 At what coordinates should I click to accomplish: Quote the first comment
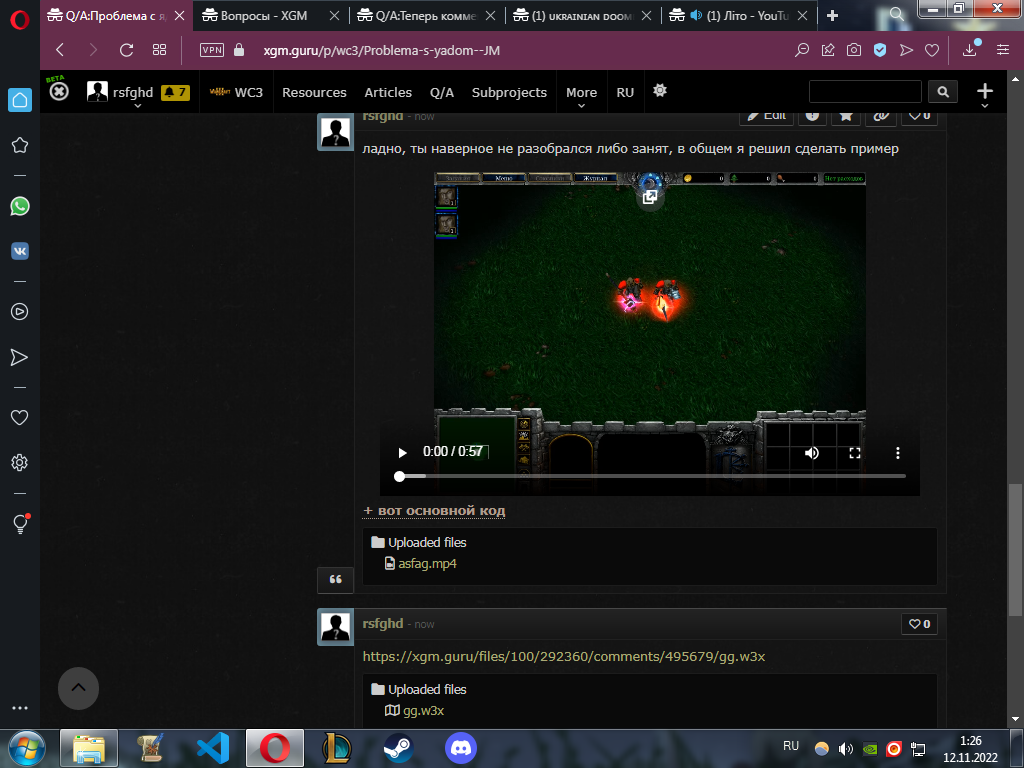click(x=336, y=580)
